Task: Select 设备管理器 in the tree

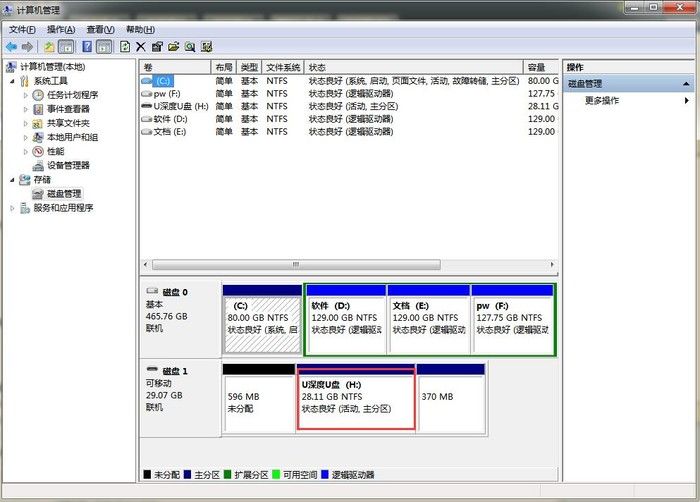Action: pyautogui.click(x=68, y=165)
